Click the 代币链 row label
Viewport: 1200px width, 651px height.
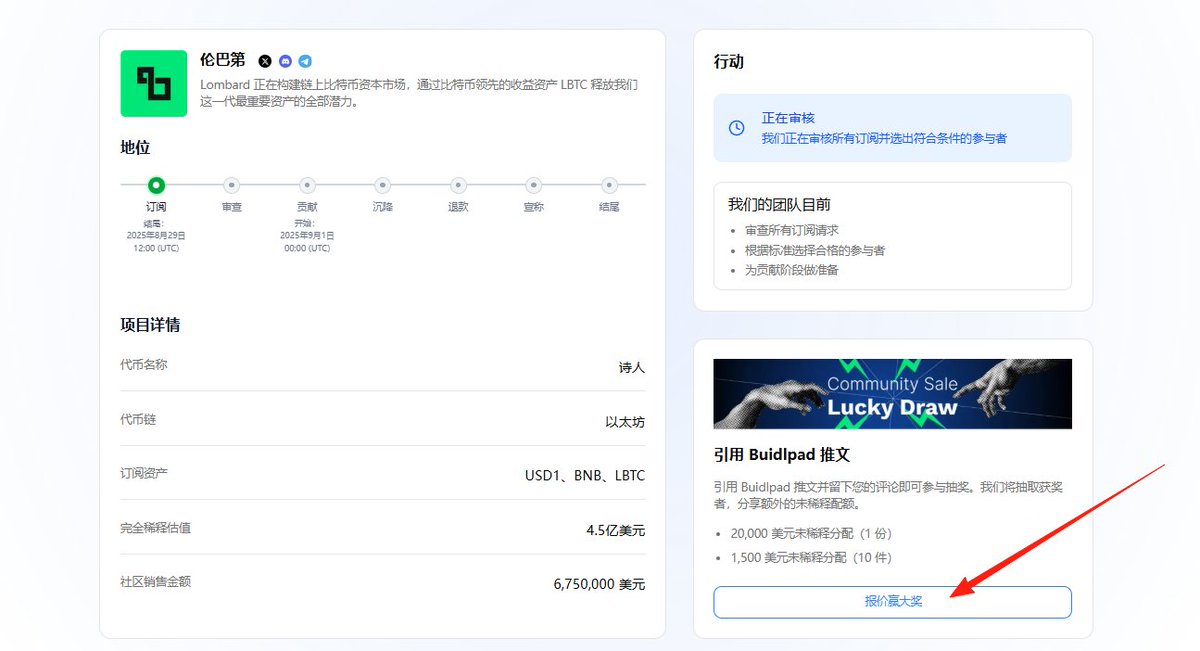pos(138,419)
